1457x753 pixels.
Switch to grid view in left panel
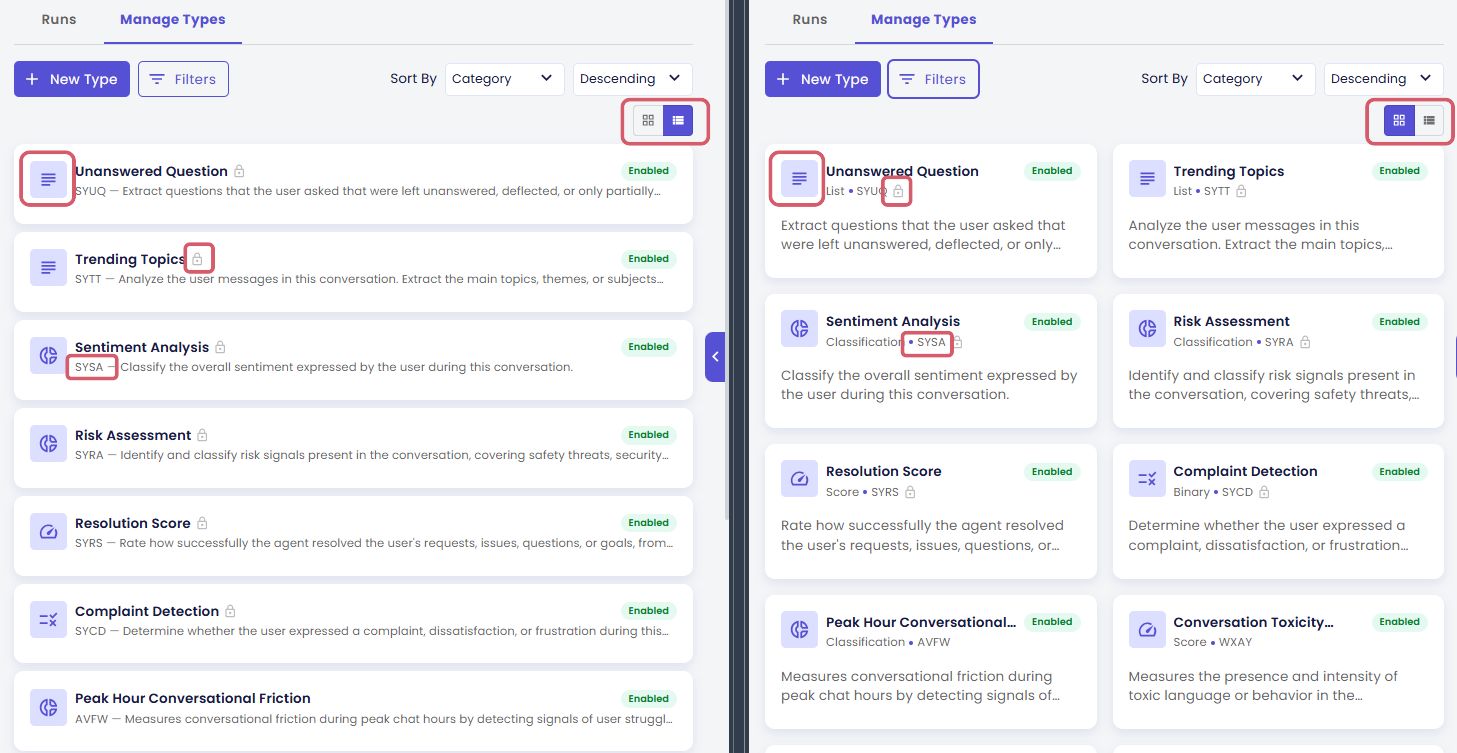(648, 121)
